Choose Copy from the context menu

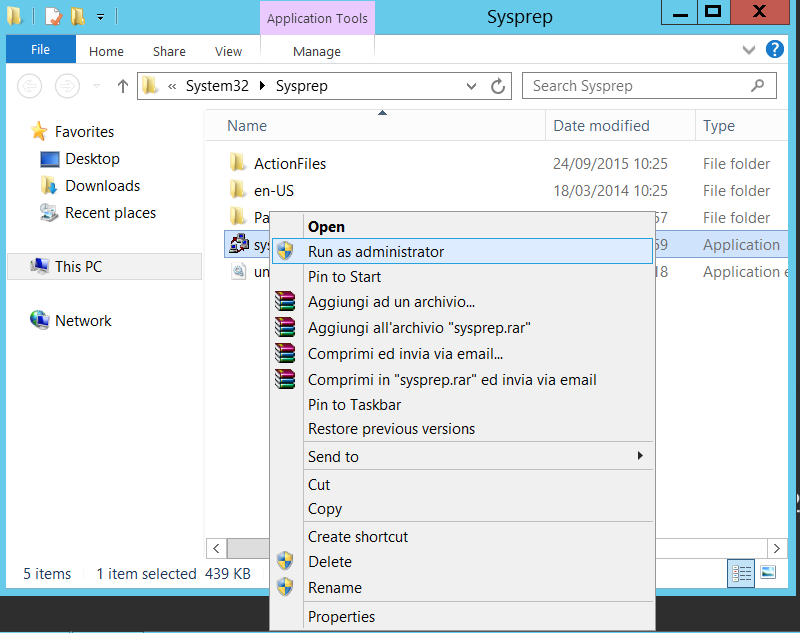(462, 509)
